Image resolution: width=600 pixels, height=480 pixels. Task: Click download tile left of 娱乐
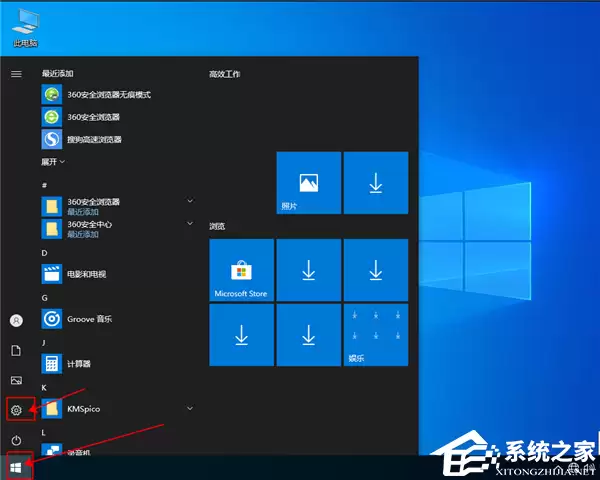(x=308, y=335)
